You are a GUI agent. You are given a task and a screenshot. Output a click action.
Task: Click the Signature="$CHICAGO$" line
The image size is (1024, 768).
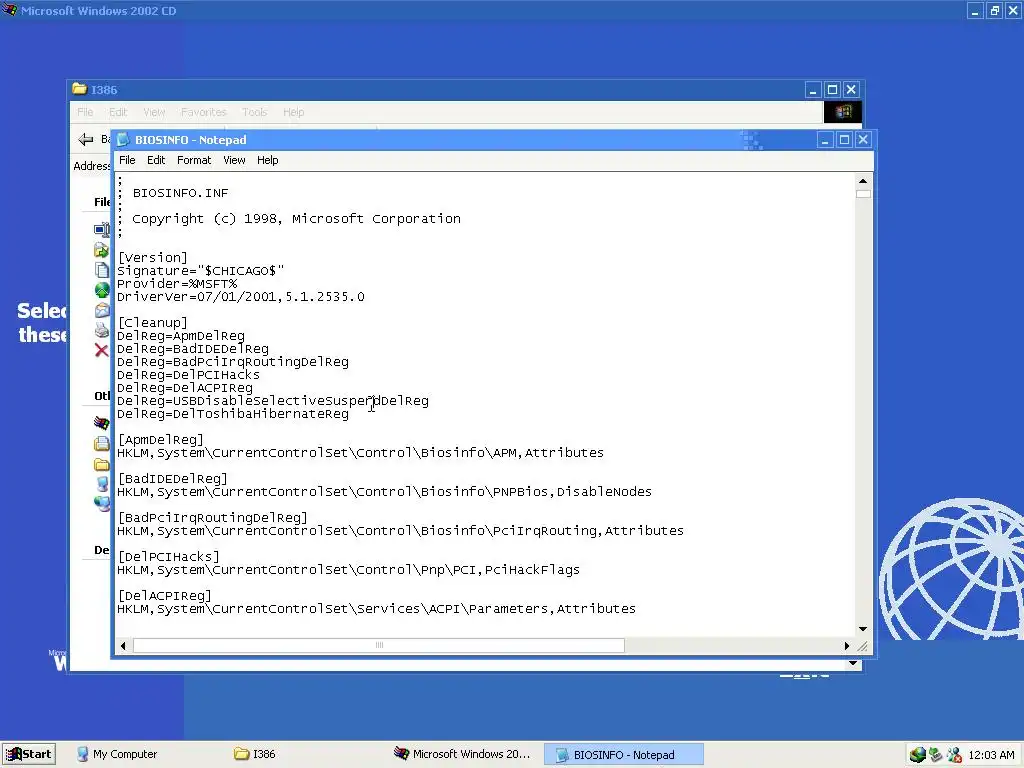click(x=200, y=270)
